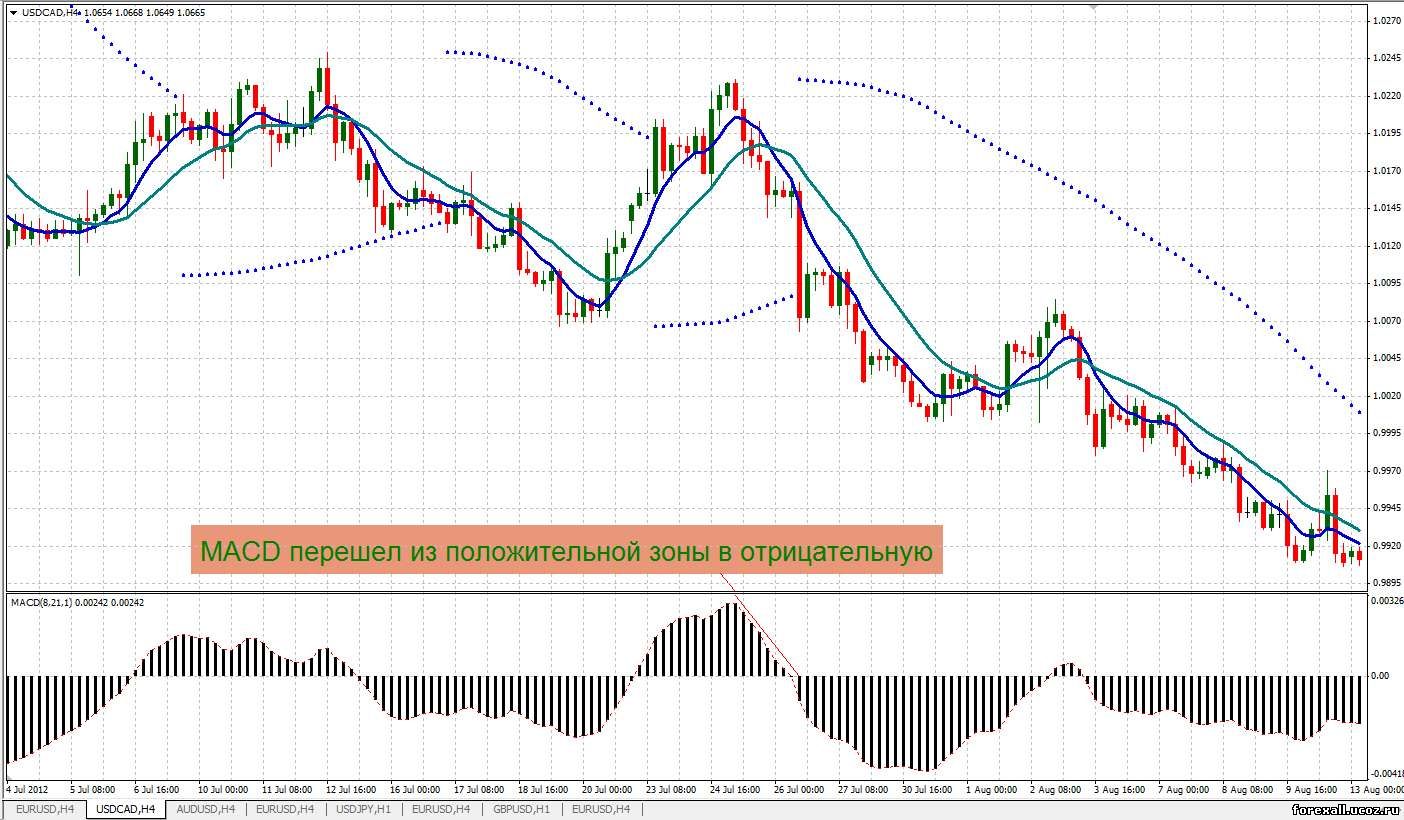The height and width of the screenshot is (820, 1404).
Task: Open the GBPUSD,H1 chart tab
Action: (521, 808)
